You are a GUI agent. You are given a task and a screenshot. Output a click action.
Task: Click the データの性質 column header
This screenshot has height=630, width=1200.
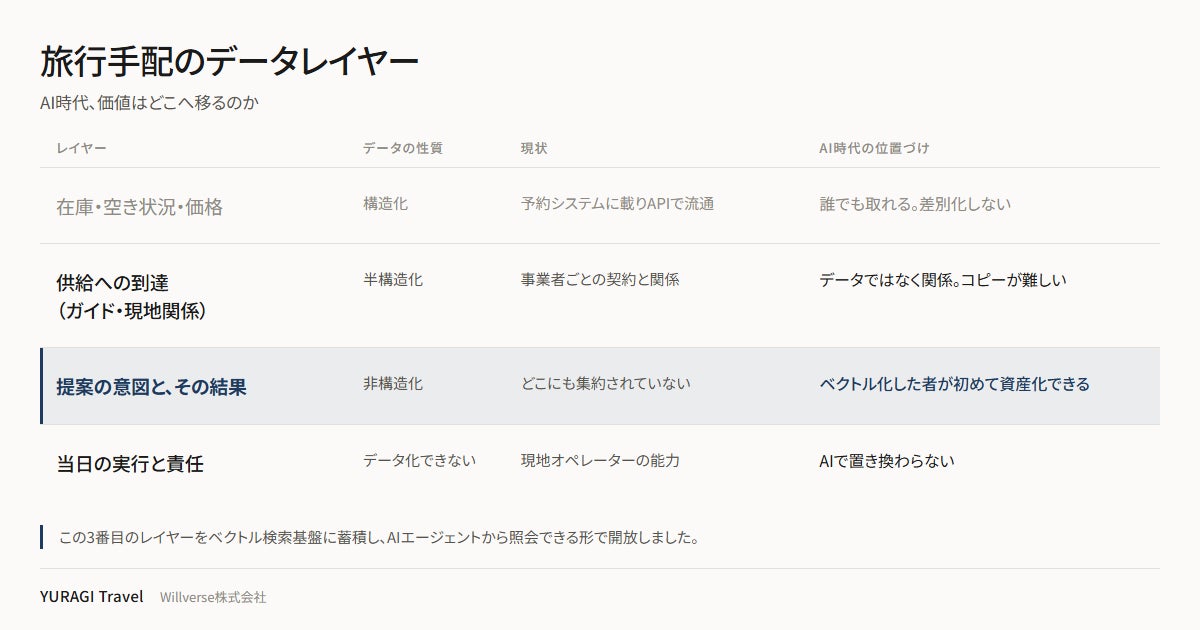402,148
